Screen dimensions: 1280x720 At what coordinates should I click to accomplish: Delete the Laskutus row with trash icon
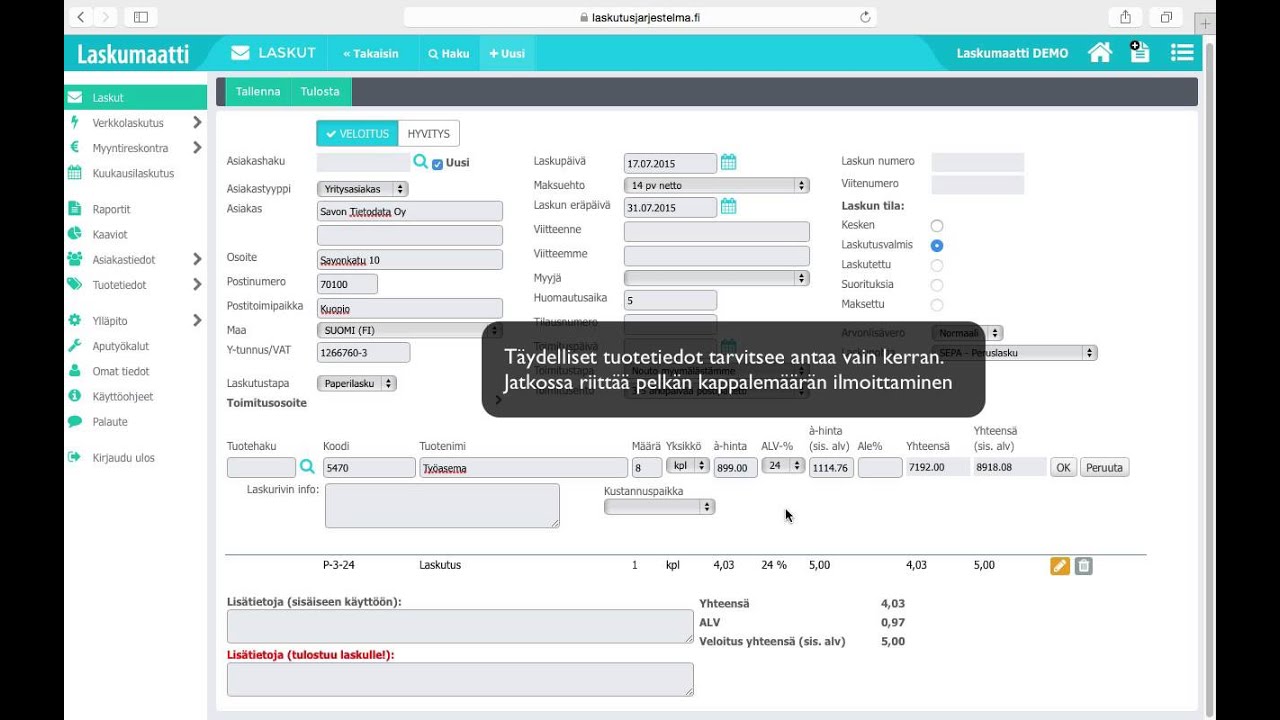pos(1084,566)
